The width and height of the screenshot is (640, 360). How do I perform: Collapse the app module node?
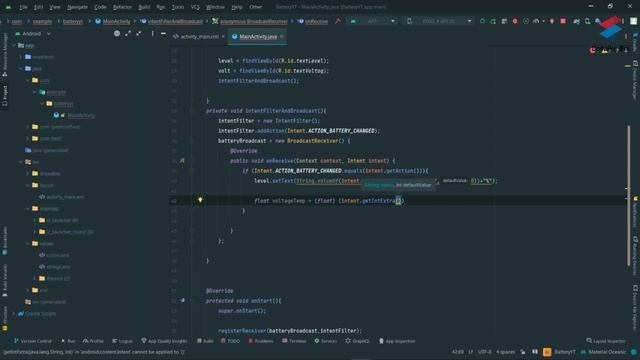(14, 45)
